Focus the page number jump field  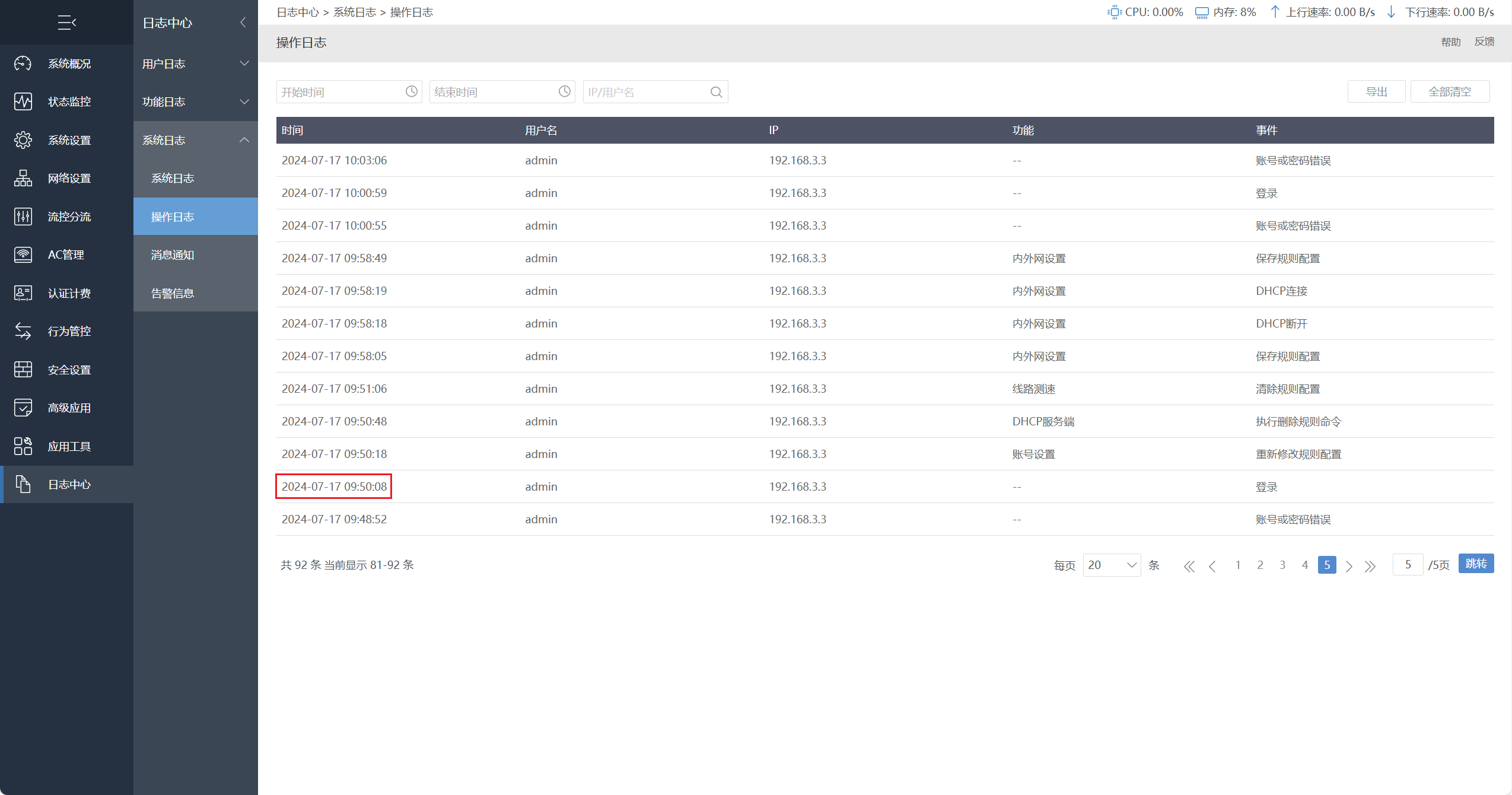[1408, 564]
